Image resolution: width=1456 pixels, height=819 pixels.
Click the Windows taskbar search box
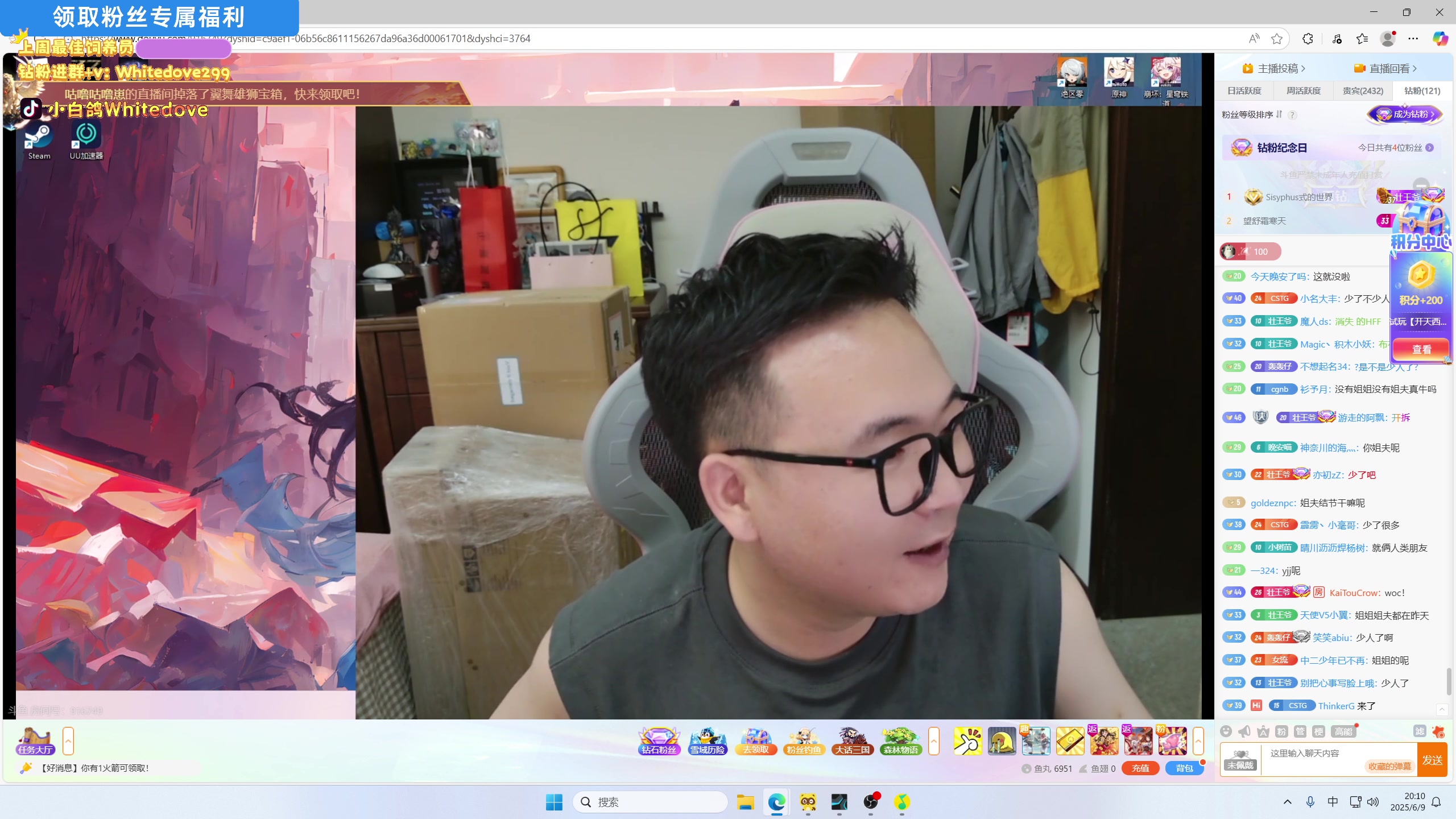tap(650, 802)
